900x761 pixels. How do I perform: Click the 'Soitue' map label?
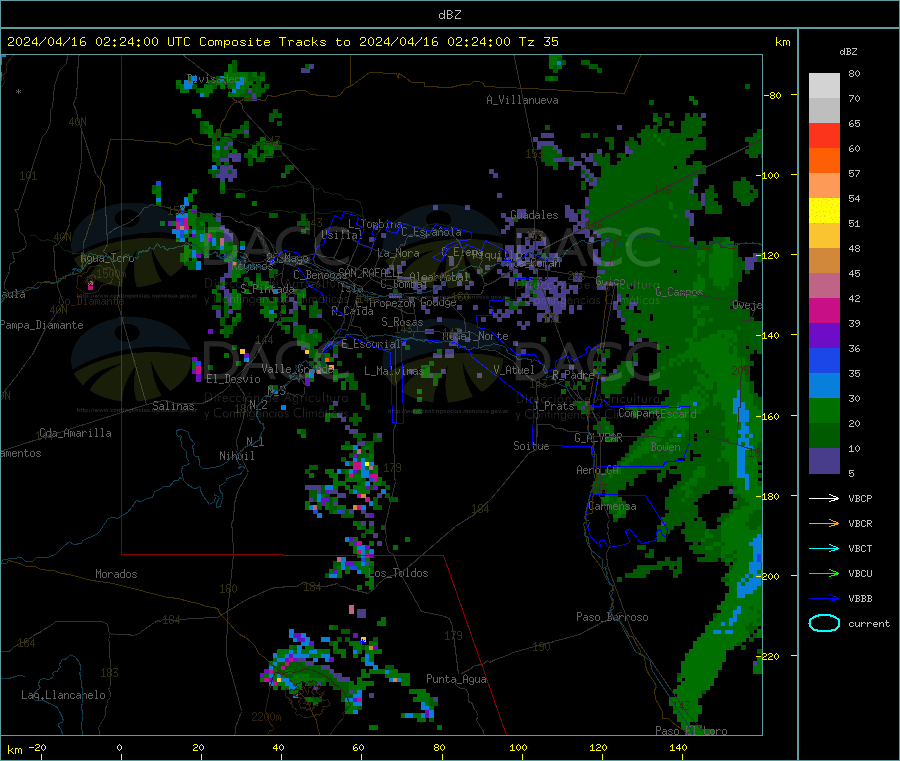pyautogui.click(x=531, y=446)
